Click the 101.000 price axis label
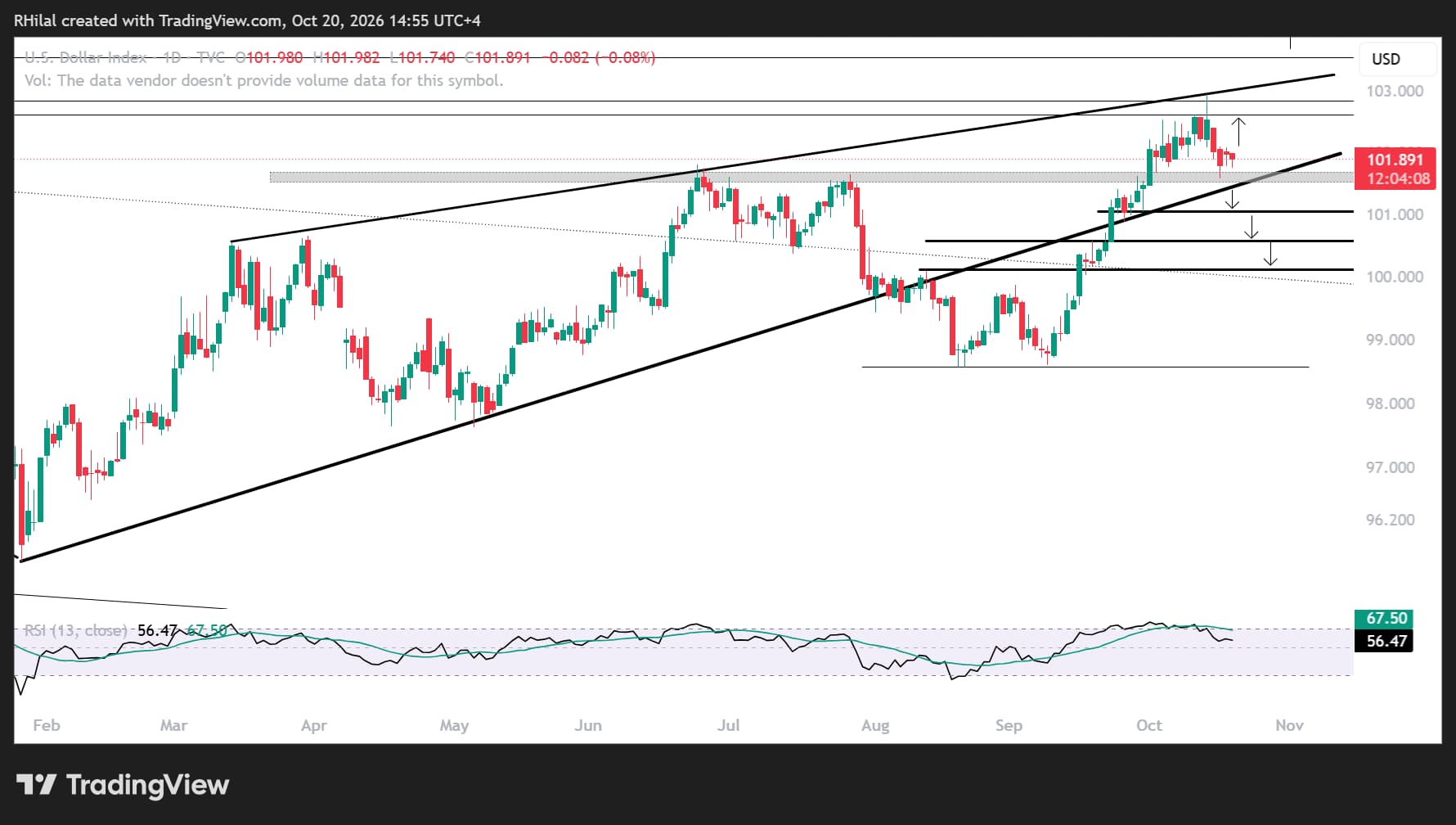This screenshot has height=825, width=1456. [x=1395, y=214]
